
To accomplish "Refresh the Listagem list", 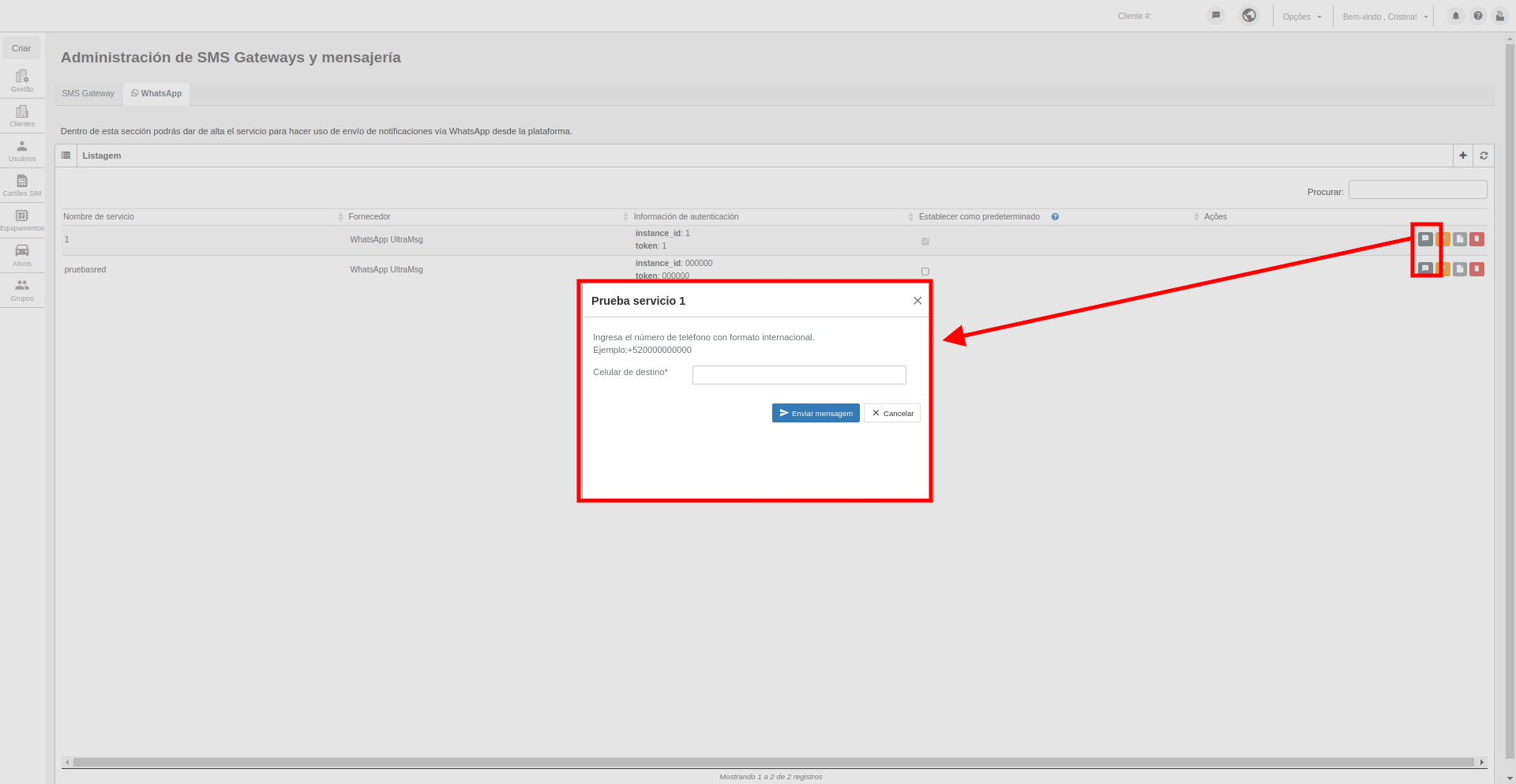I will (1484, 156).
